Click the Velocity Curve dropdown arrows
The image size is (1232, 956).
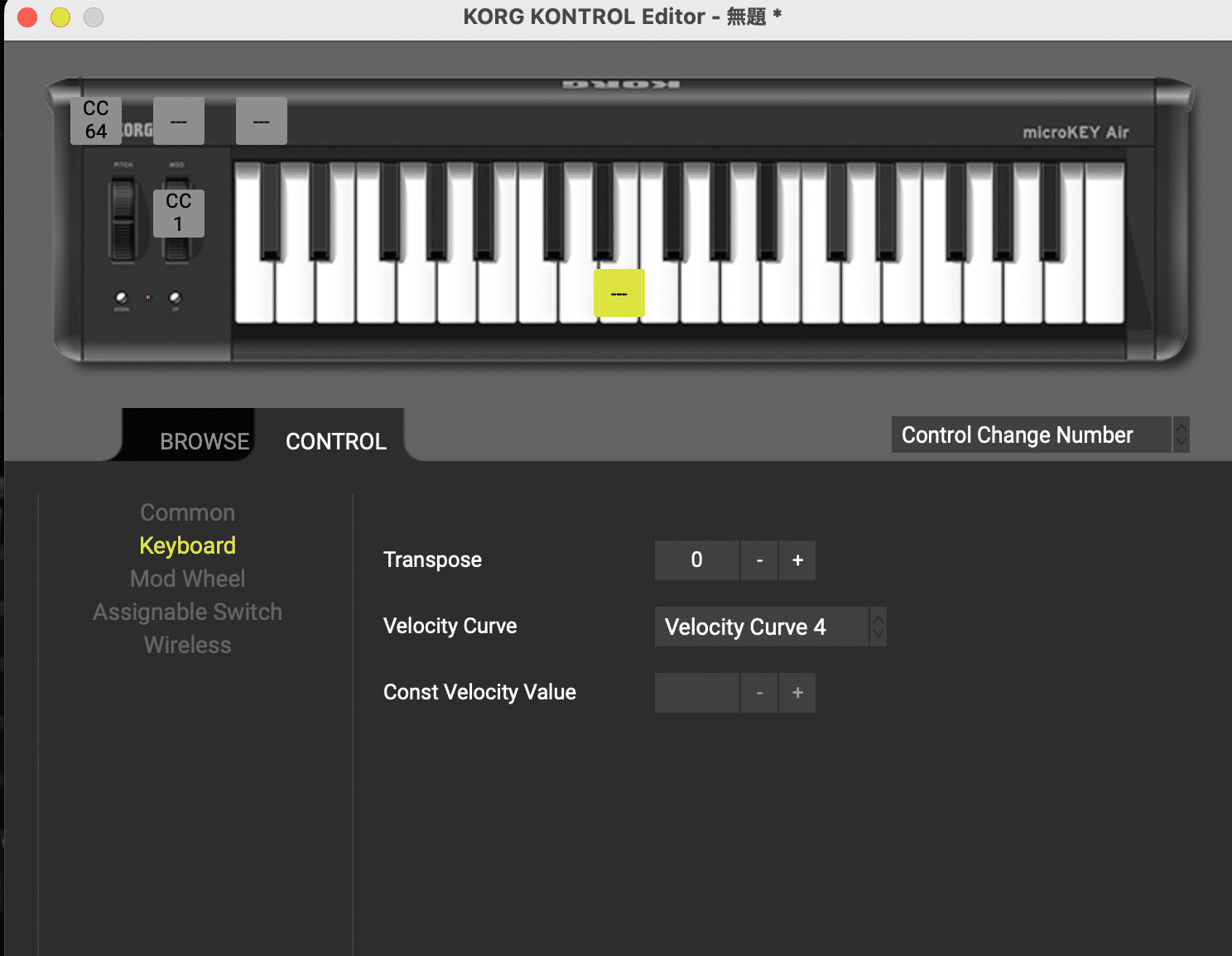878,627
